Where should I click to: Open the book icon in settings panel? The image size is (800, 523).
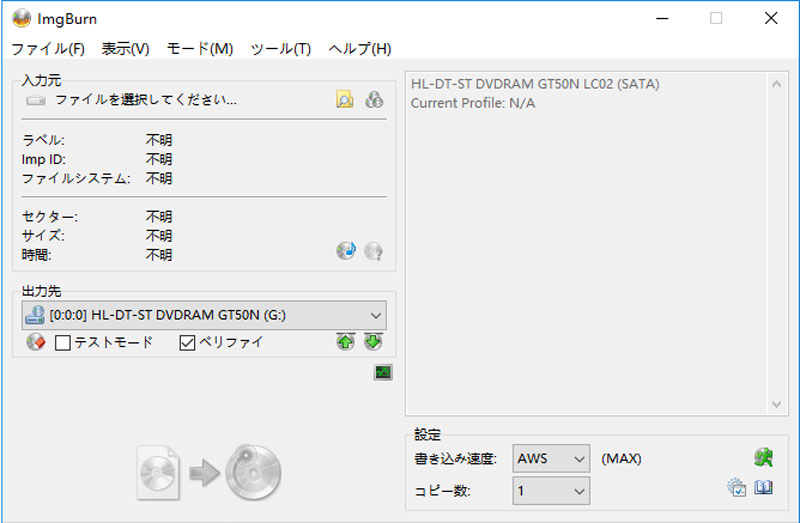[764, 488]
